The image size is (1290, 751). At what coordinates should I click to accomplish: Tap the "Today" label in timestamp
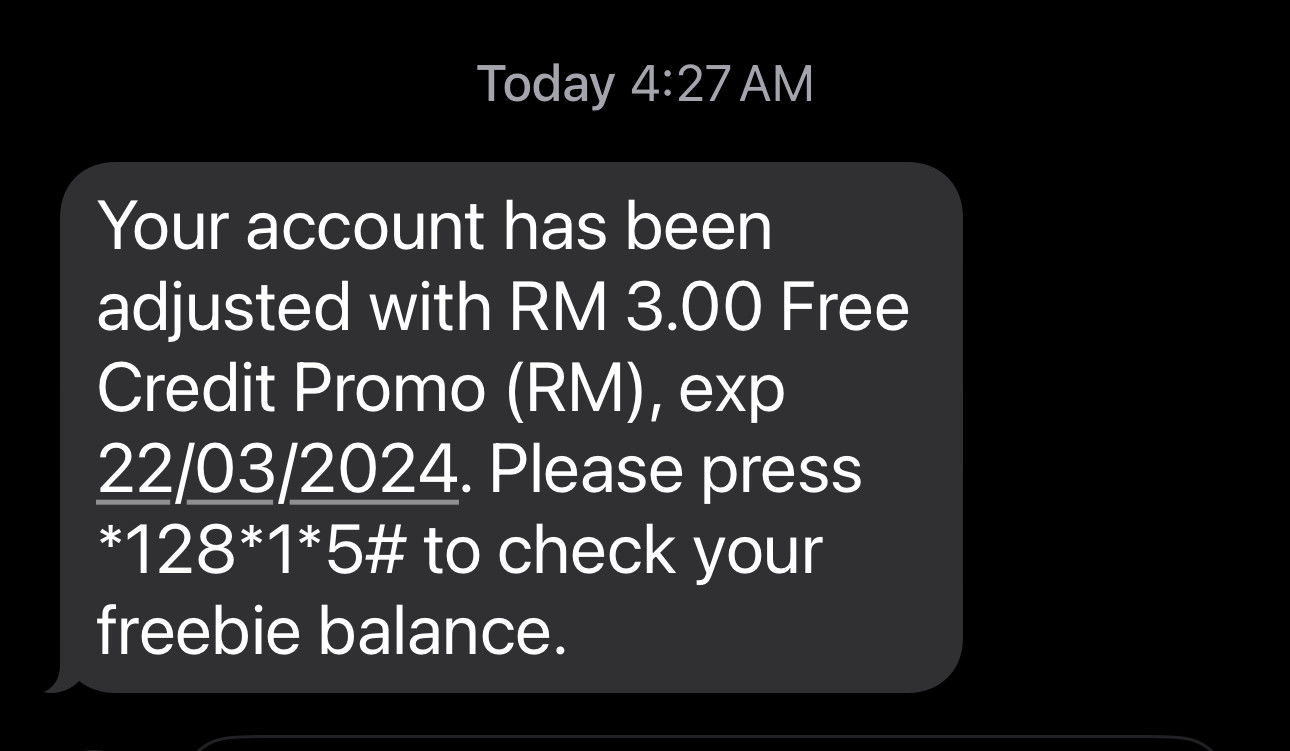point(545,84)
